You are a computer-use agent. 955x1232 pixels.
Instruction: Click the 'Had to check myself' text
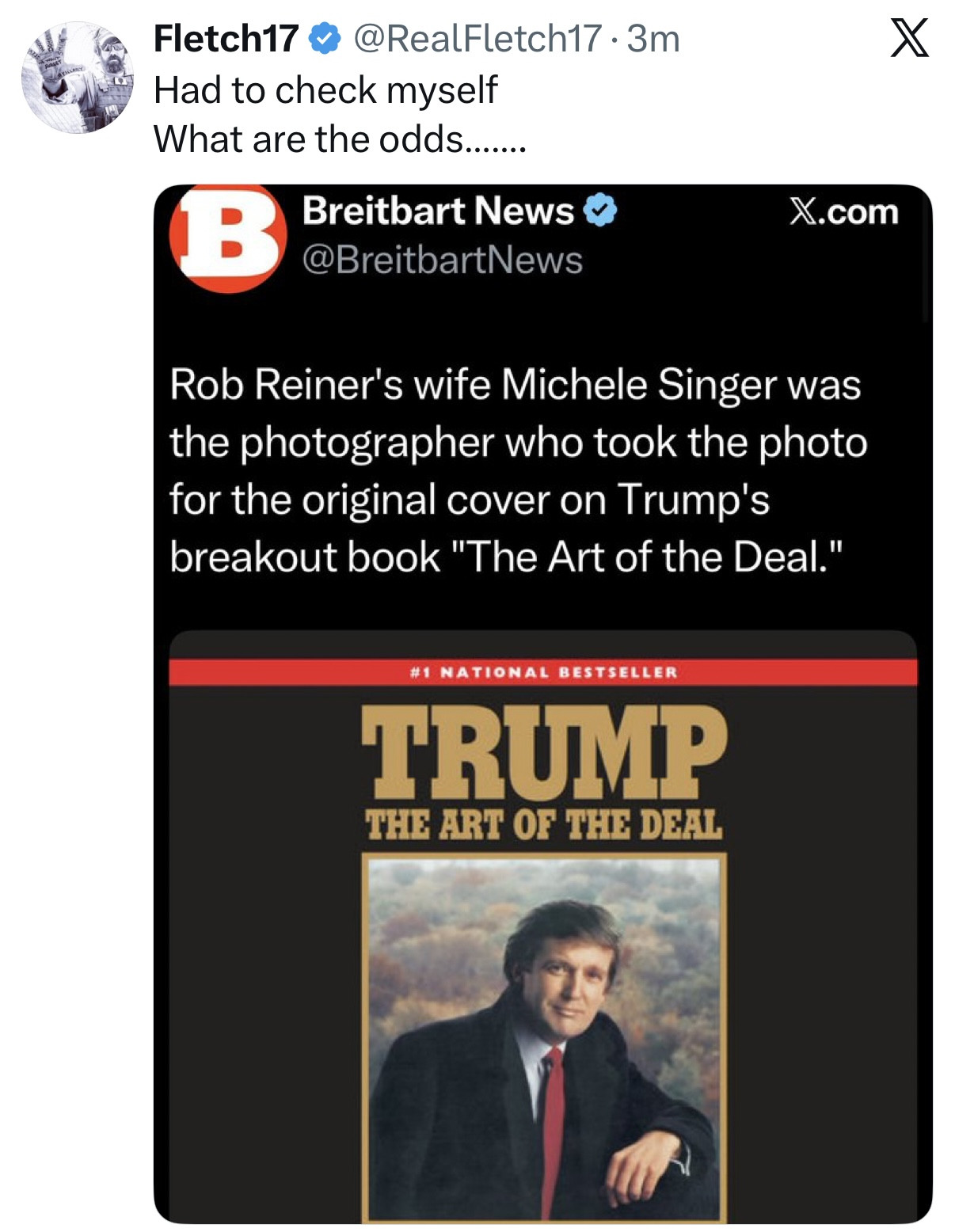[x=325, y=89]
